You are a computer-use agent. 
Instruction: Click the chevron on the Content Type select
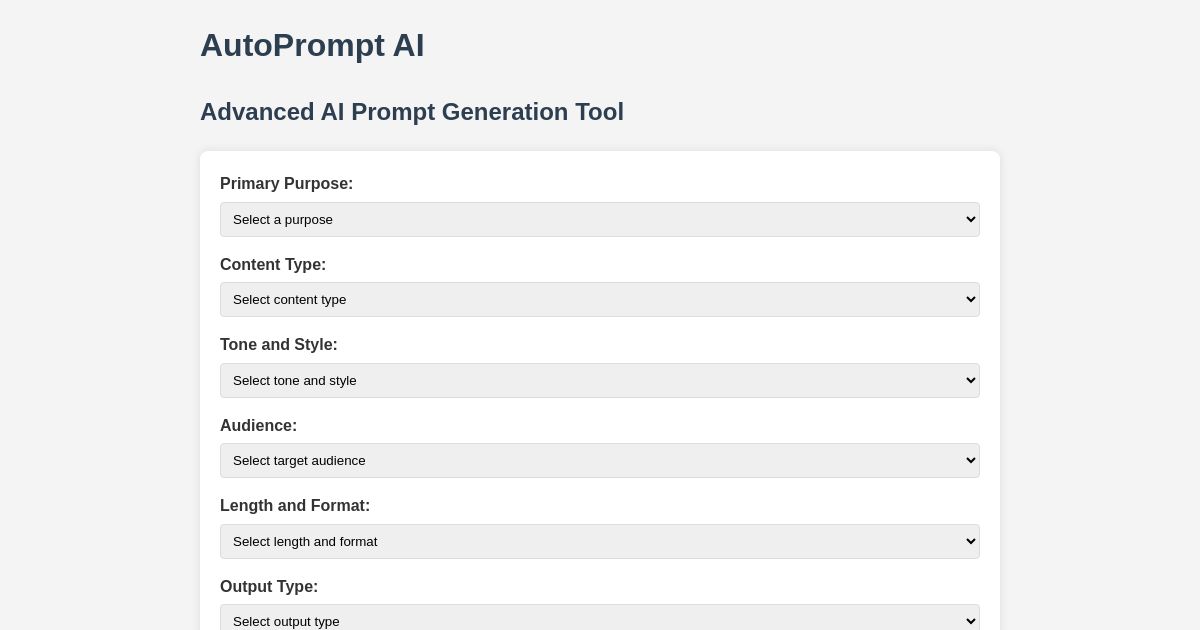[x=966, y=299]
